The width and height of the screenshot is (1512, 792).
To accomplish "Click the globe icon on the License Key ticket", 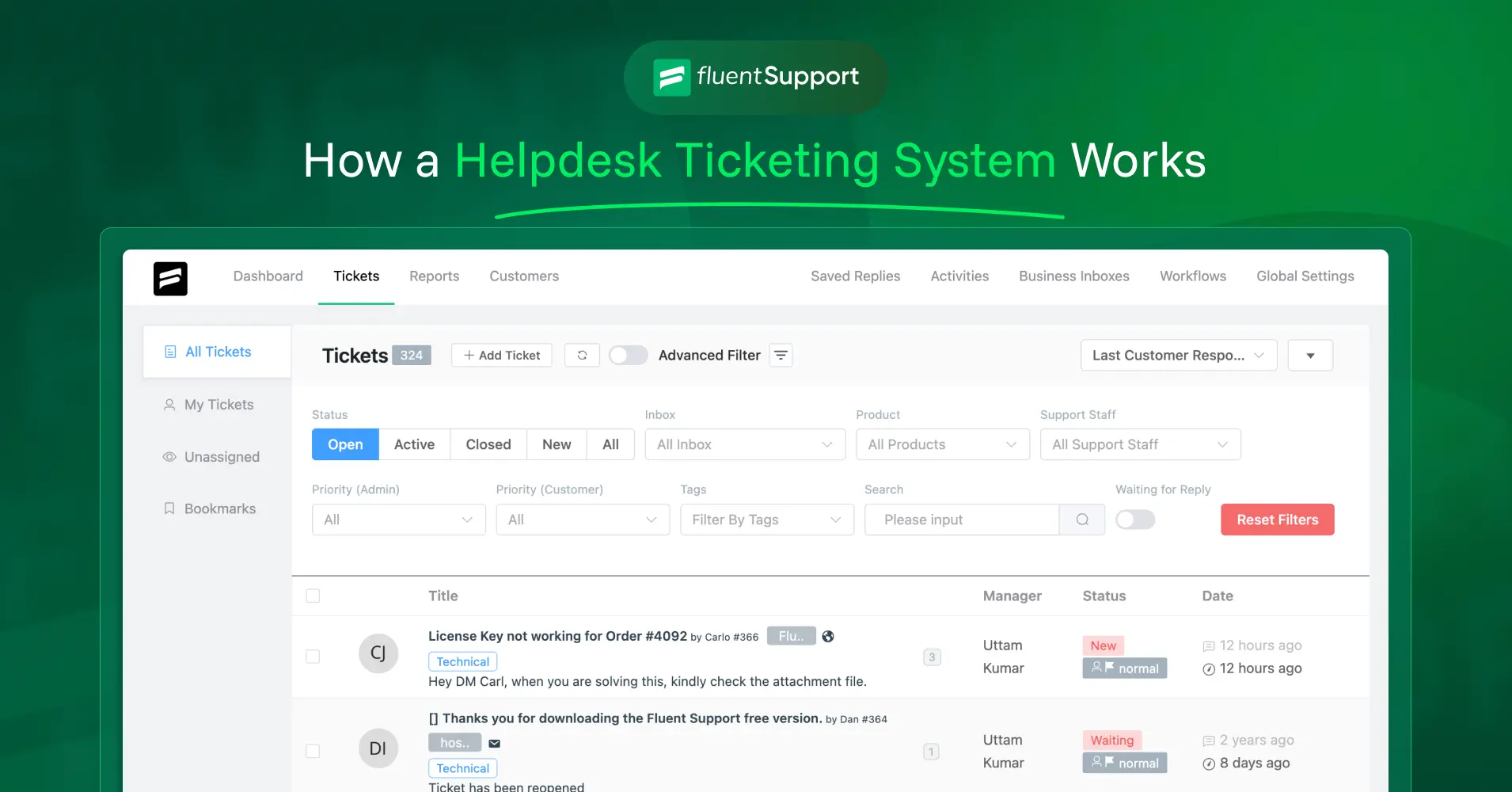I will [x=828, y=636].
